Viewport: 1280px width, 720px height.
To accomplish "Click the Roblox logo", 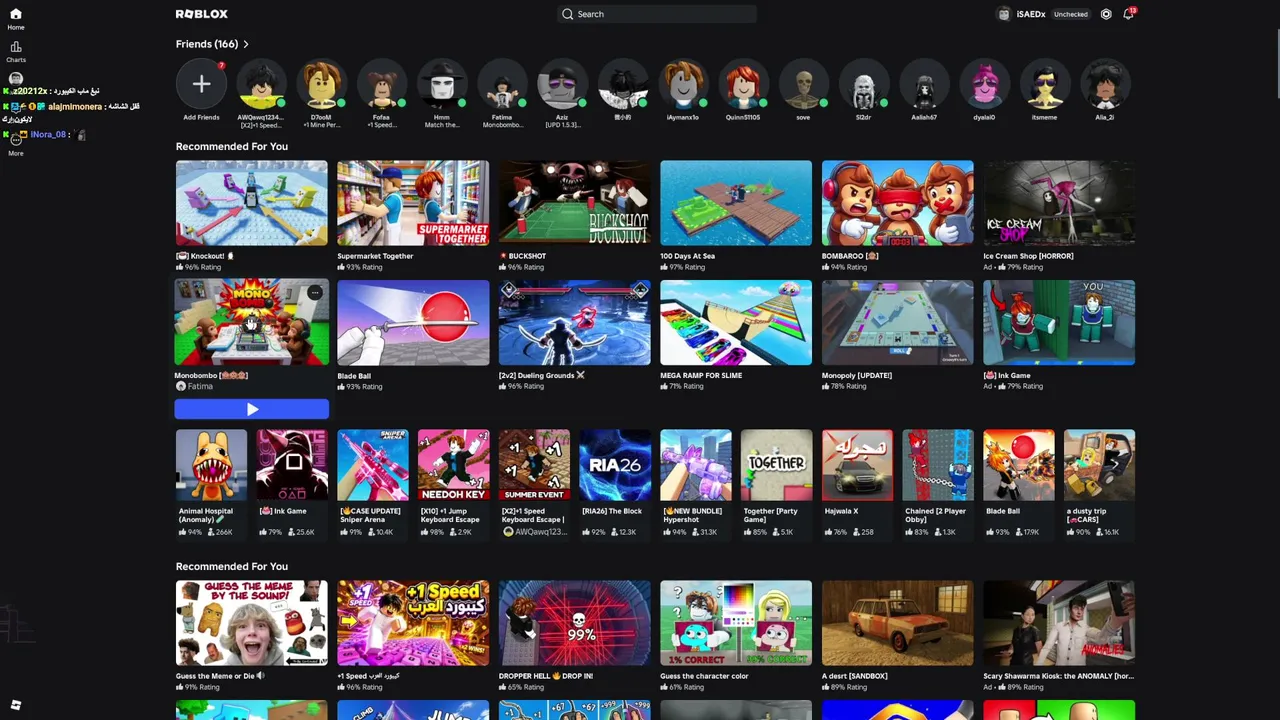I will point(202,14).
